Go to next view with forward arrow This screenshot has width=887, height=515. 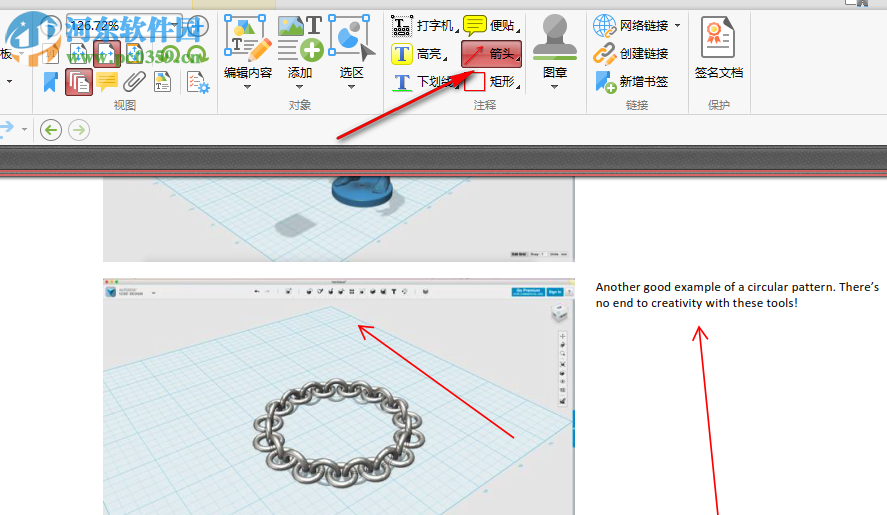tap(79, 130)
